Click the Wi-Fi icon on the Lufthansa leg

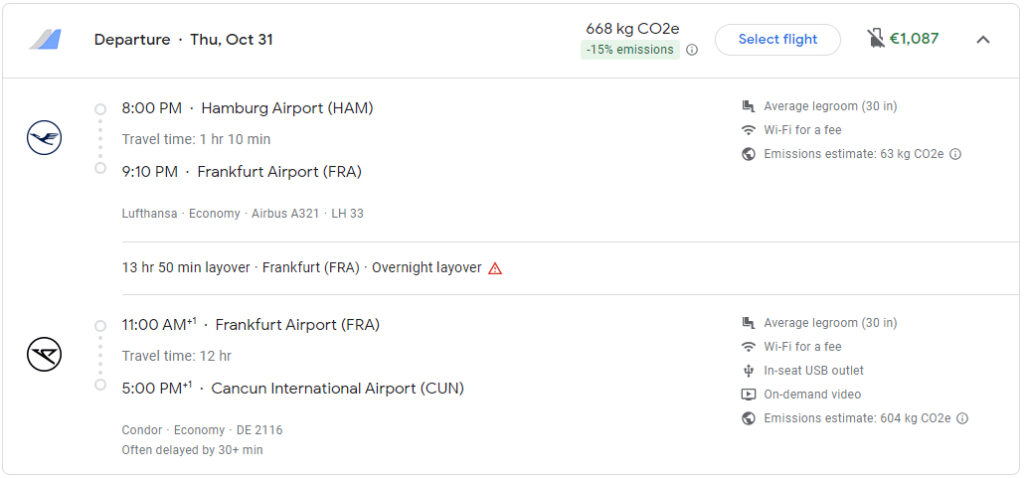[x=748, y=130]
